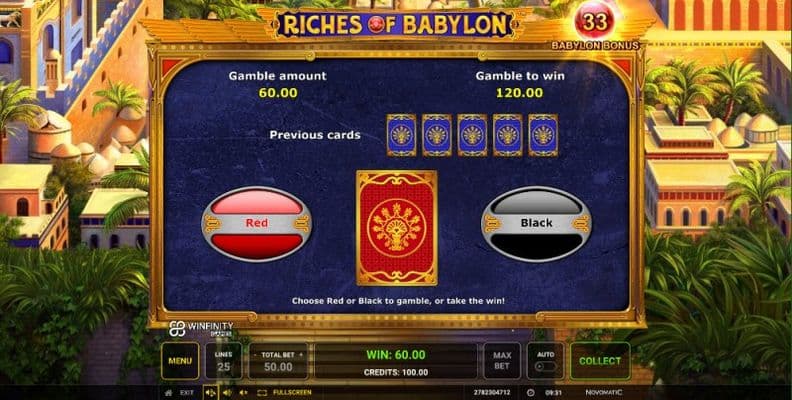Mute sound with the crossed speaker icon
This screenshot has height=400, width=792.
(243, 392)
